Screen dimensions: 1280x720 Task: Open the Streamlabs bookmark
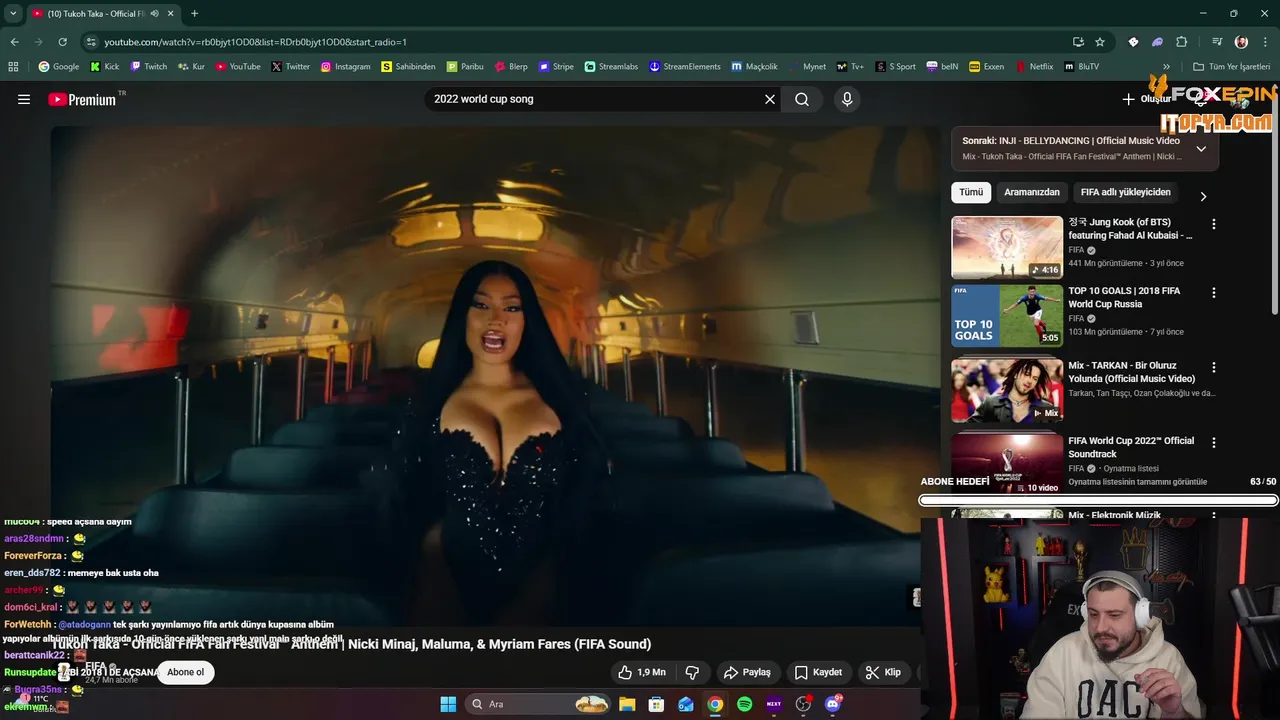pos(611,67)
